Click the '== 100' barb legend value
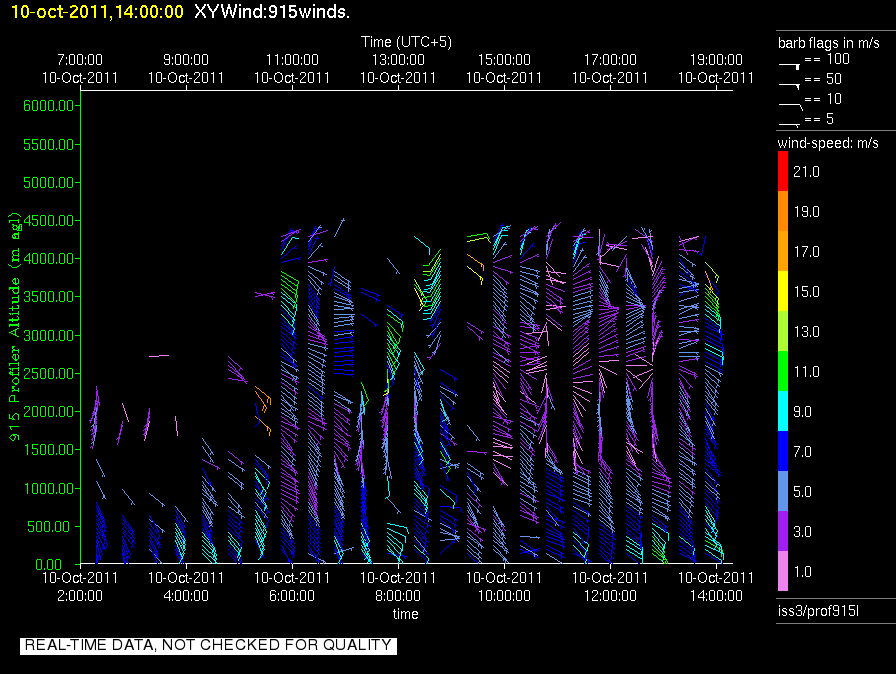The height and width of the screenshot is (674, 896). click(x=827, y=59)
